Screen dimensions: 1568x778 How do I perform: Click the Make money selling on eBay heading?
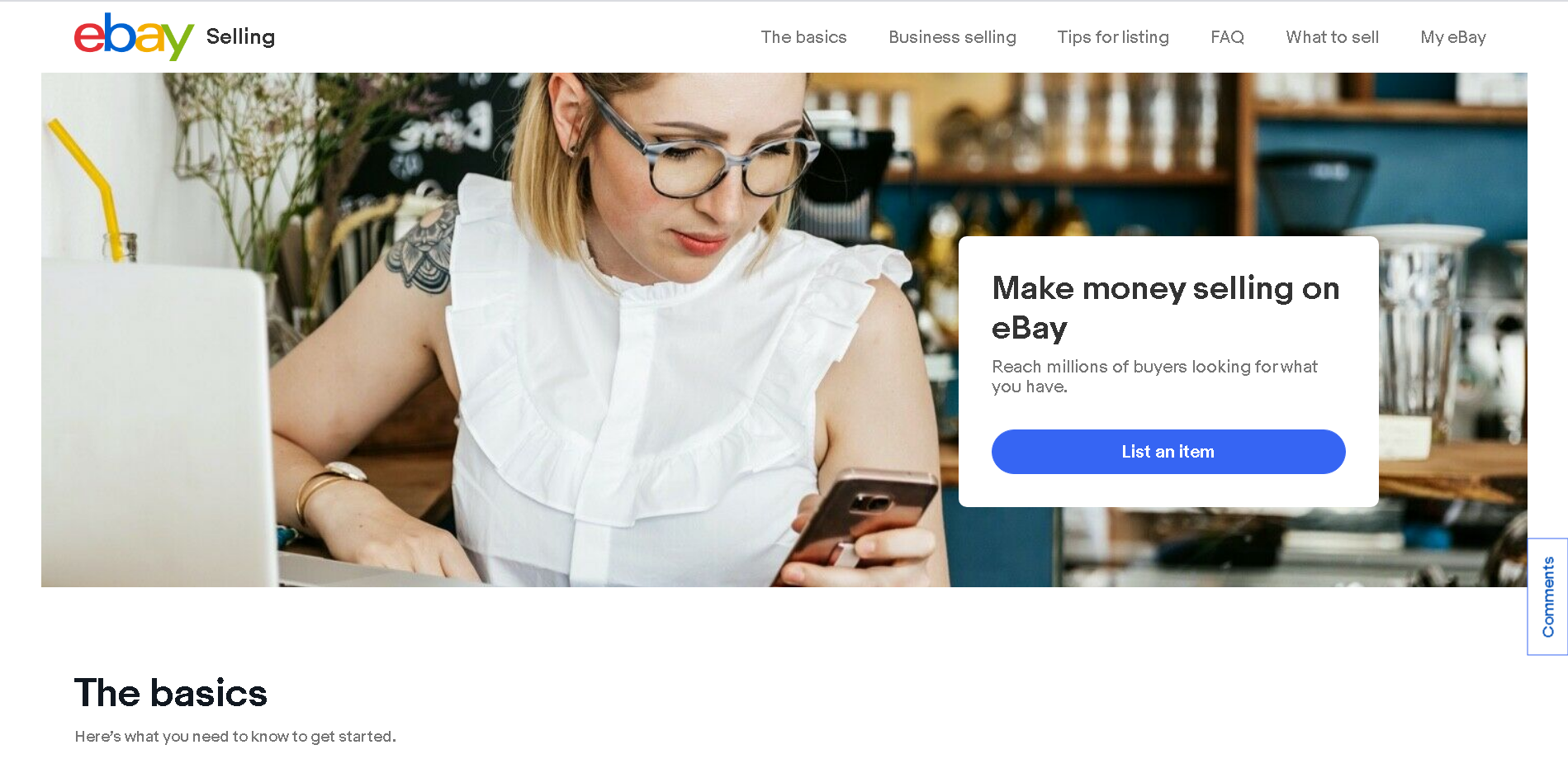click(1165, 307)
